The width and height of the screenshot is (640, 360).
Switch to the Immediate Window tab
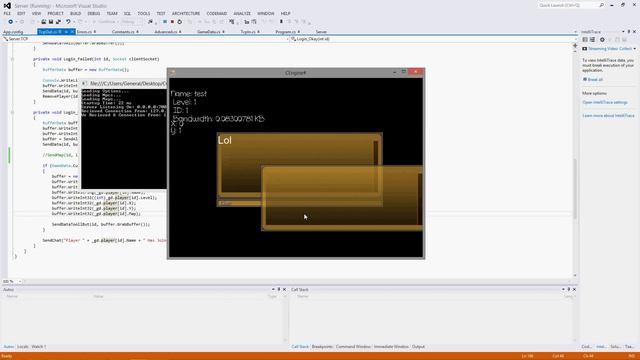[391, 347]
